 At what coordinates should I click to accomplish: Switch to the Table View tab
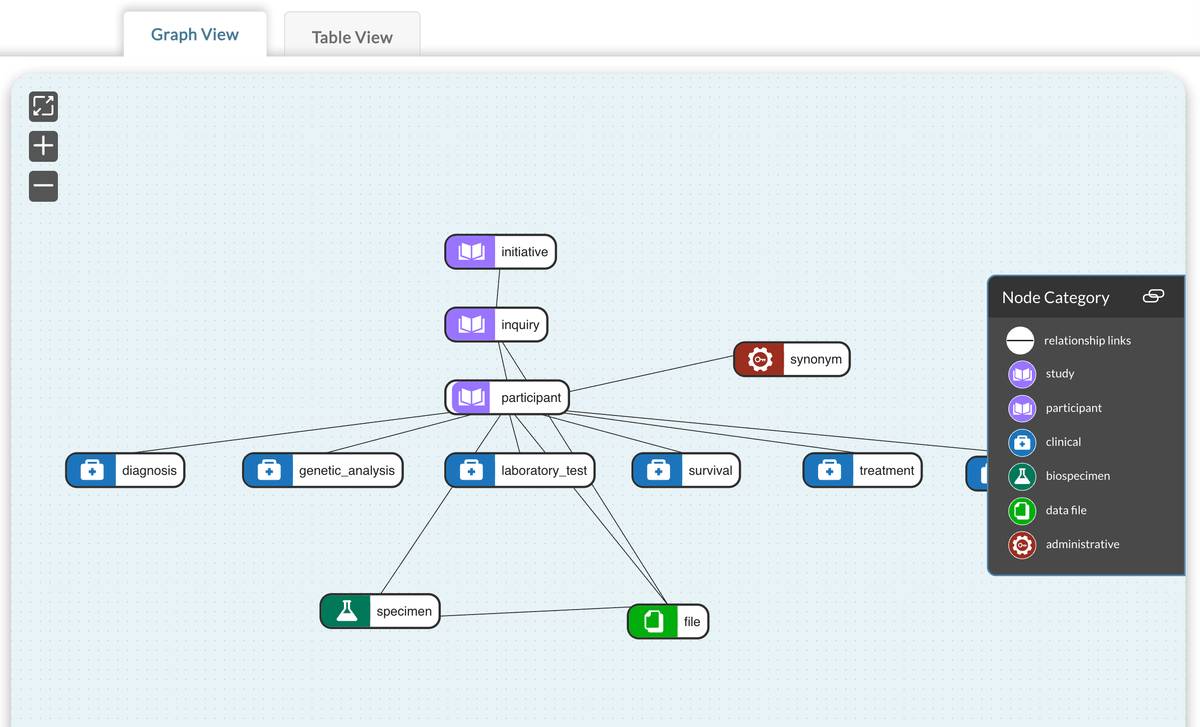pos(352,37)
